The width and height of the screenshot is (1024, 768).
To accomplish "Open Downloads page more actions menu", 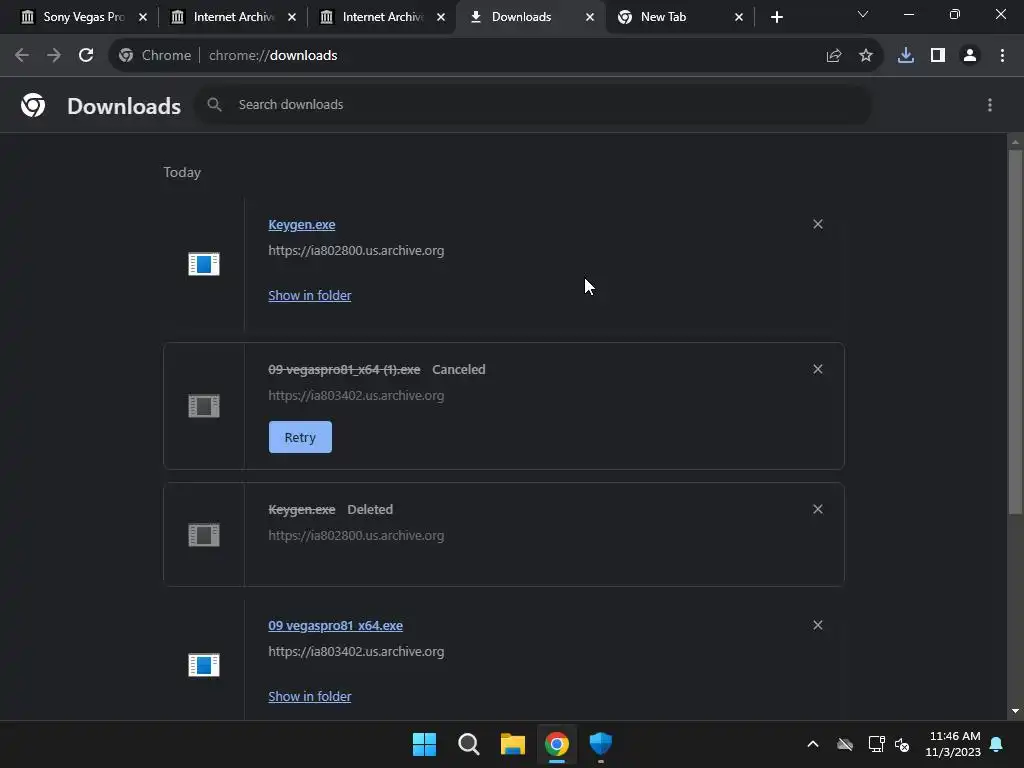I will coord(990,105).
